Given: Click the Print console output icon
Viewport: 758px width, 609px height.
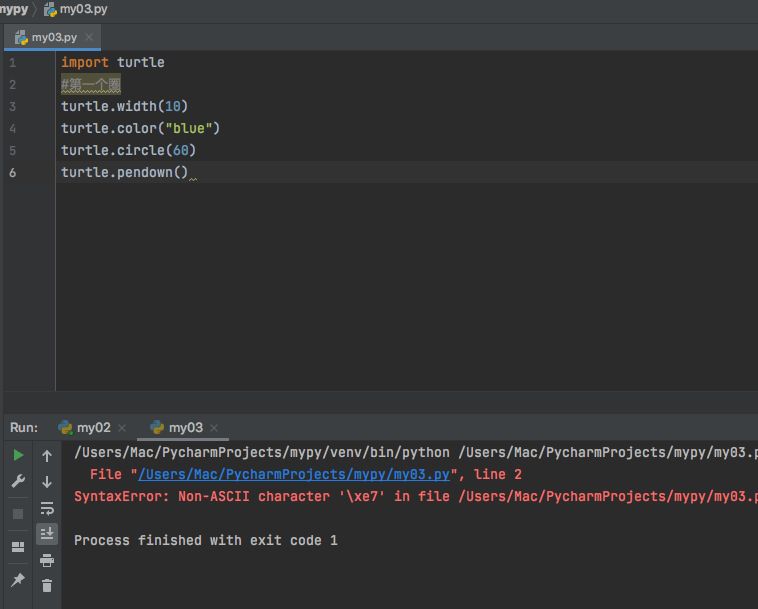Looking at the screenshot, I should (x=47, y=560).
